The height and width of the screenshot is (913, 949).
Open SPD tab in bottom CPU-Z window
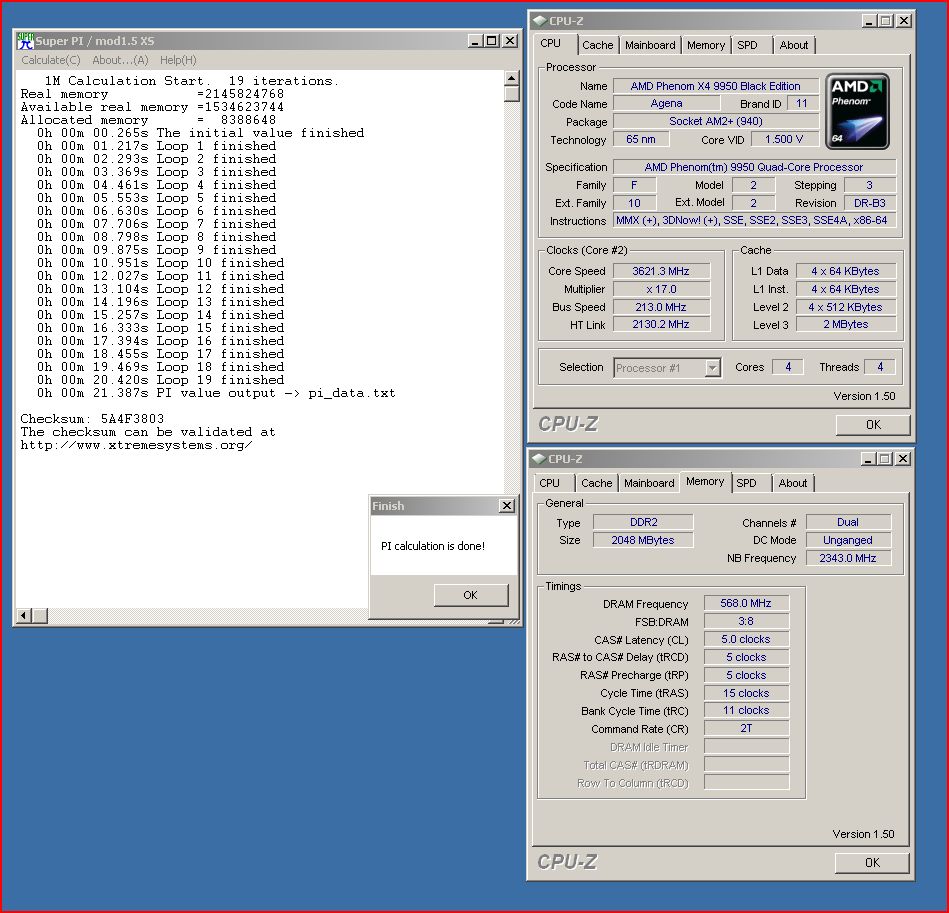point(746,483)
